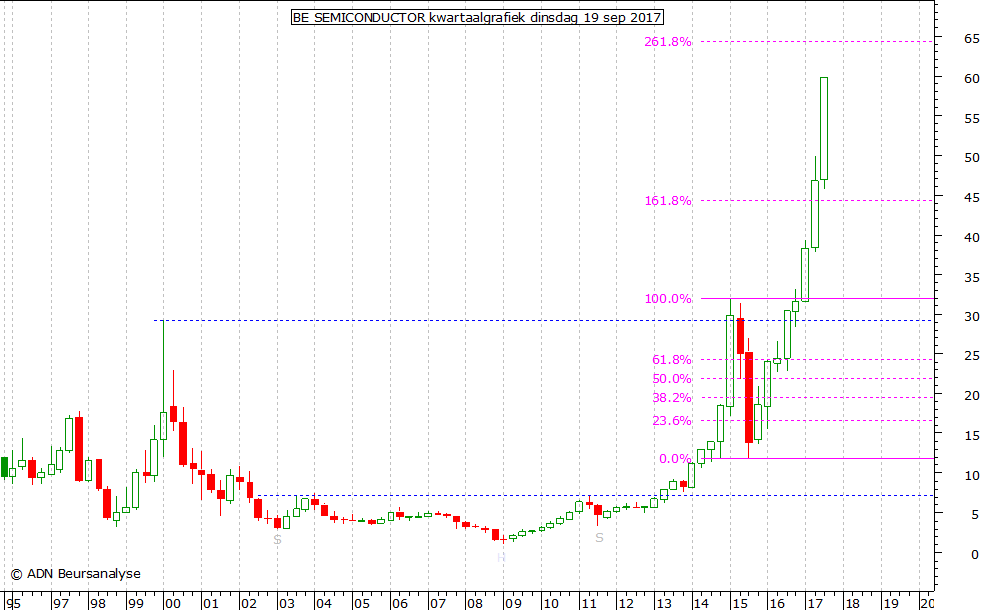Image resolution: width=982 pixels, height=610 pixels.
Task: Click year label 99 on time axis
Action: 135,604
